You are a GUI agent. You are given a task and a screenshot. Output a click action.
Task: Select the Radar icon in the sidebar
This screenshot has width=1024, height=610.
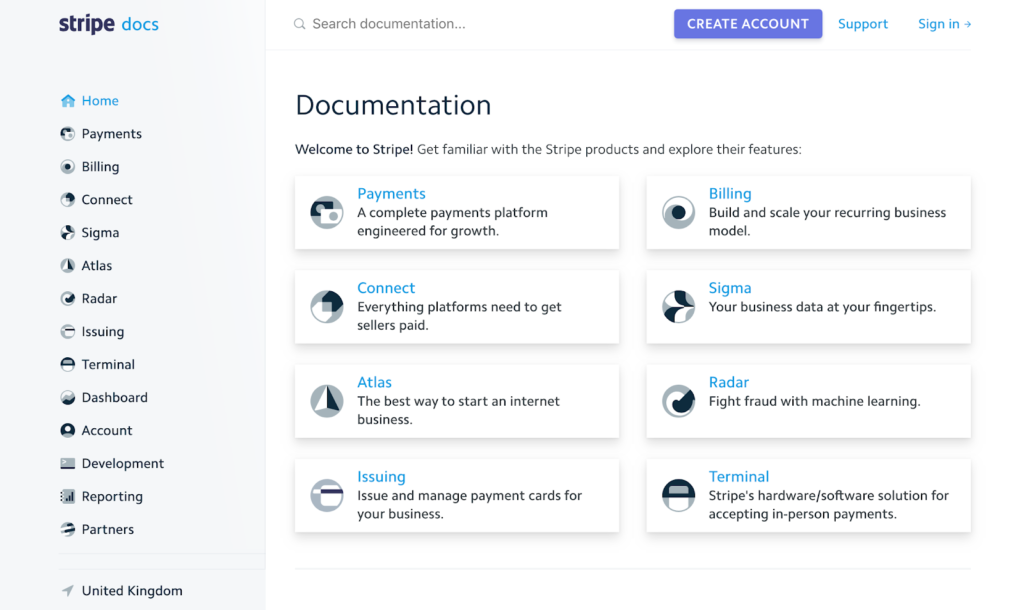[66, 298]
